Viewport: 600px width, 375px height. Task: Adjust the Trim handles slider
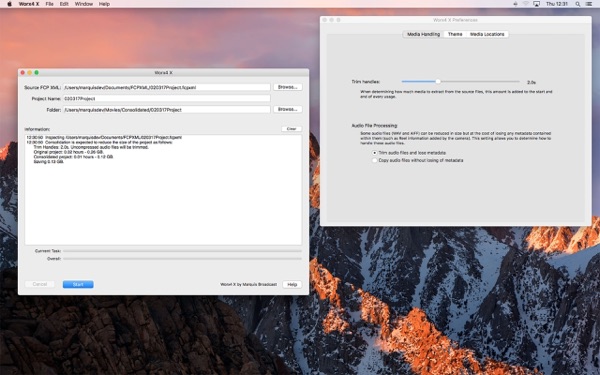(438, 82)
